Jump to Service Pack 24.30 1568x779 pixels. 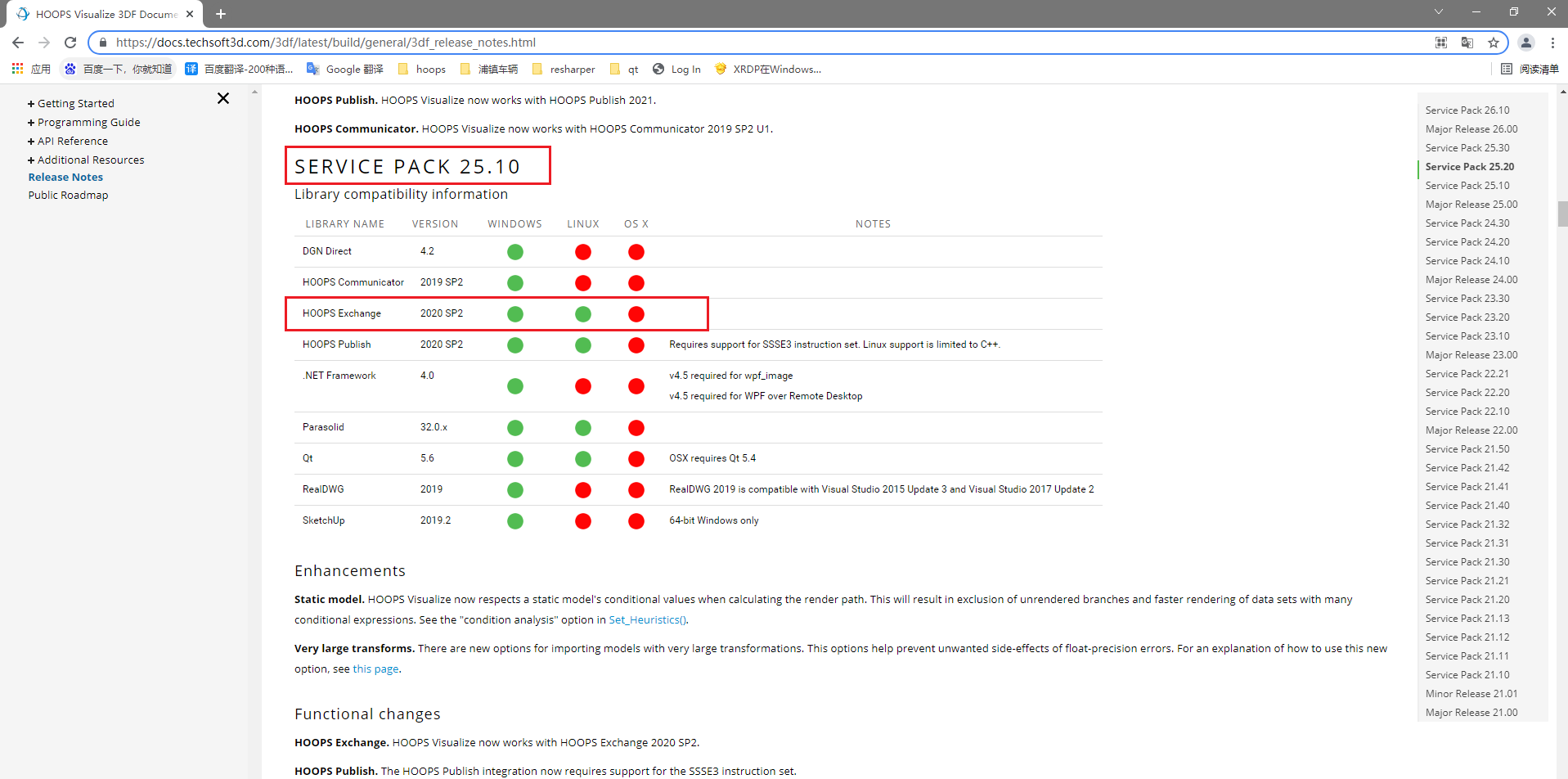[1467, 223]
